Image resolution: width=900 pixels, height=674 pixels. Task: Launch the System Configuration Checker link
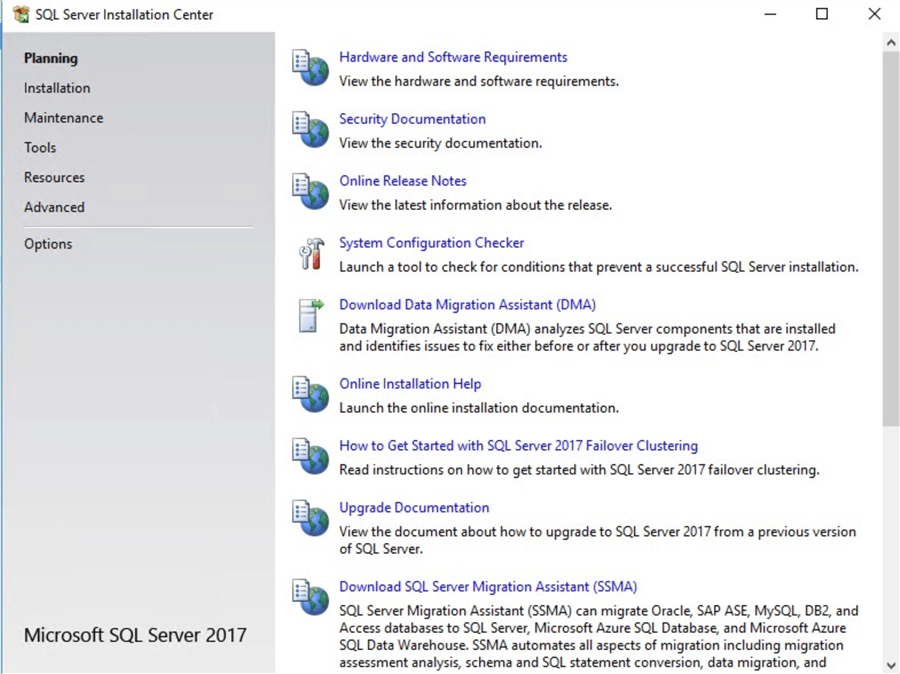tap(431, 242)
